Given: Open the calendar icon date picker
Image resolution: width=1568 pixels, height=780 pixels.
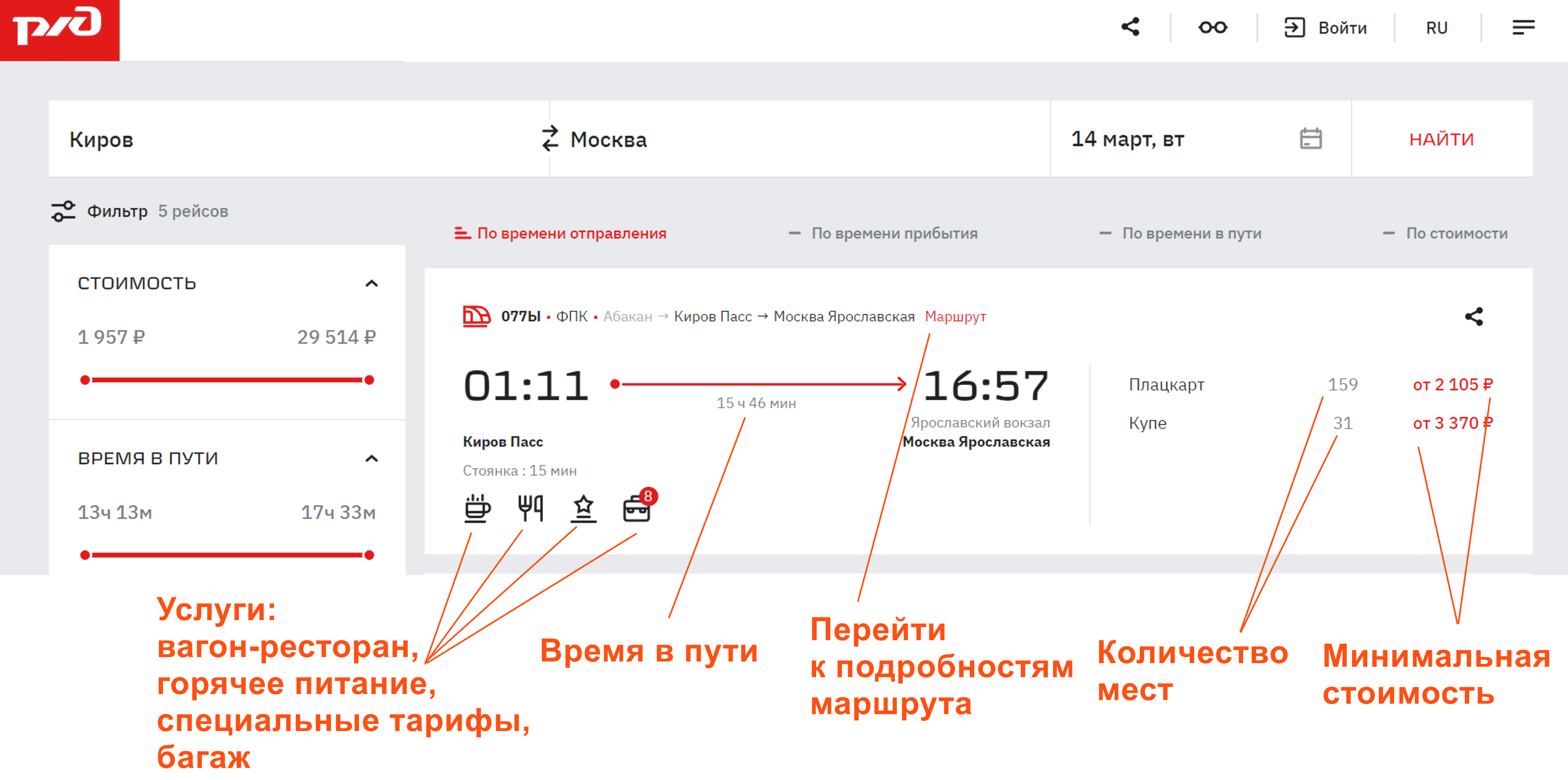Looking at the screenshot, I should click(x=1311, y=139).
